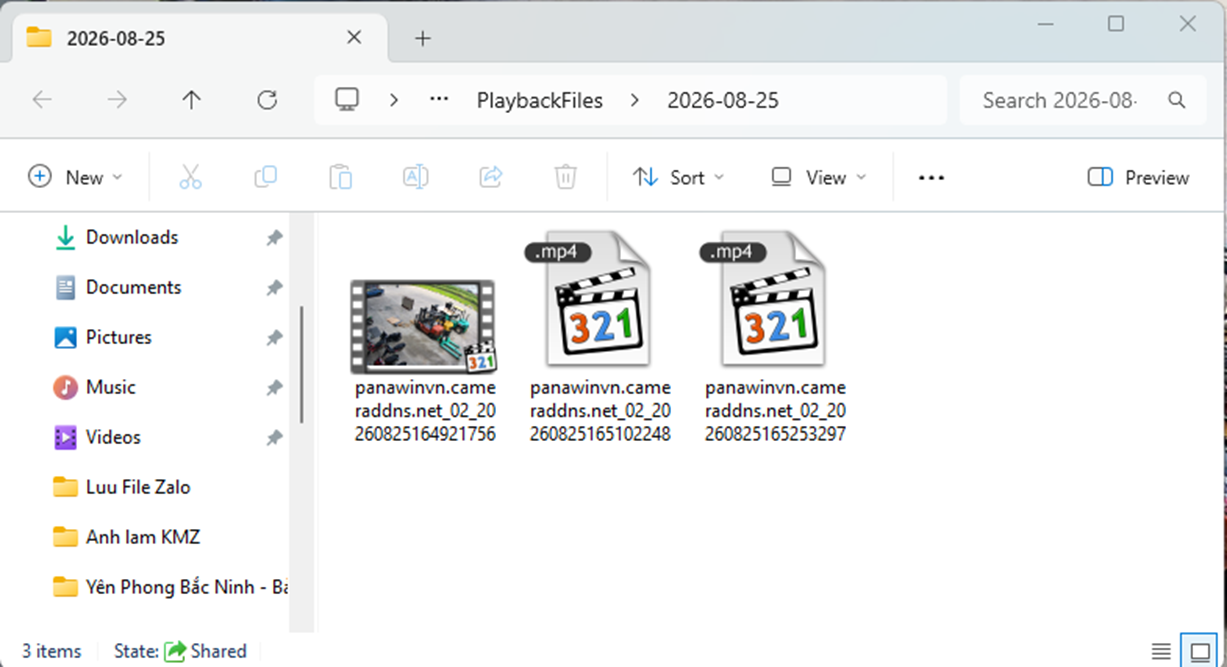The height and width of the screenshot is (667, 1227).
Task: Open Documents in the sidebar
Action: (x=133, y=287)
